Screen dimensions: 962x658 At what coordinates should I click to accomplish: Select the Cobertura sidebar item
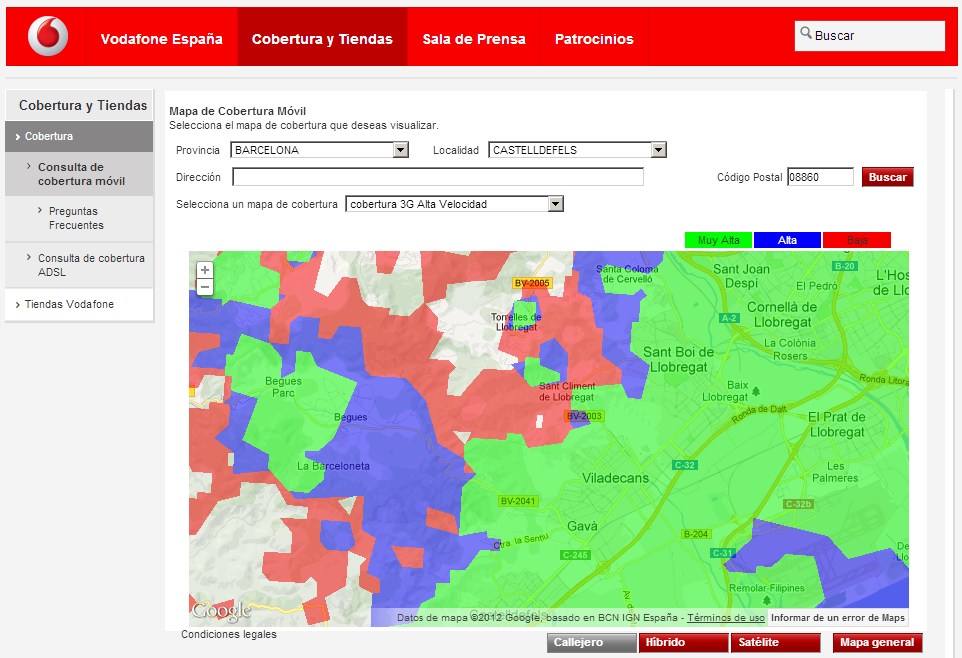pos(79,136)
